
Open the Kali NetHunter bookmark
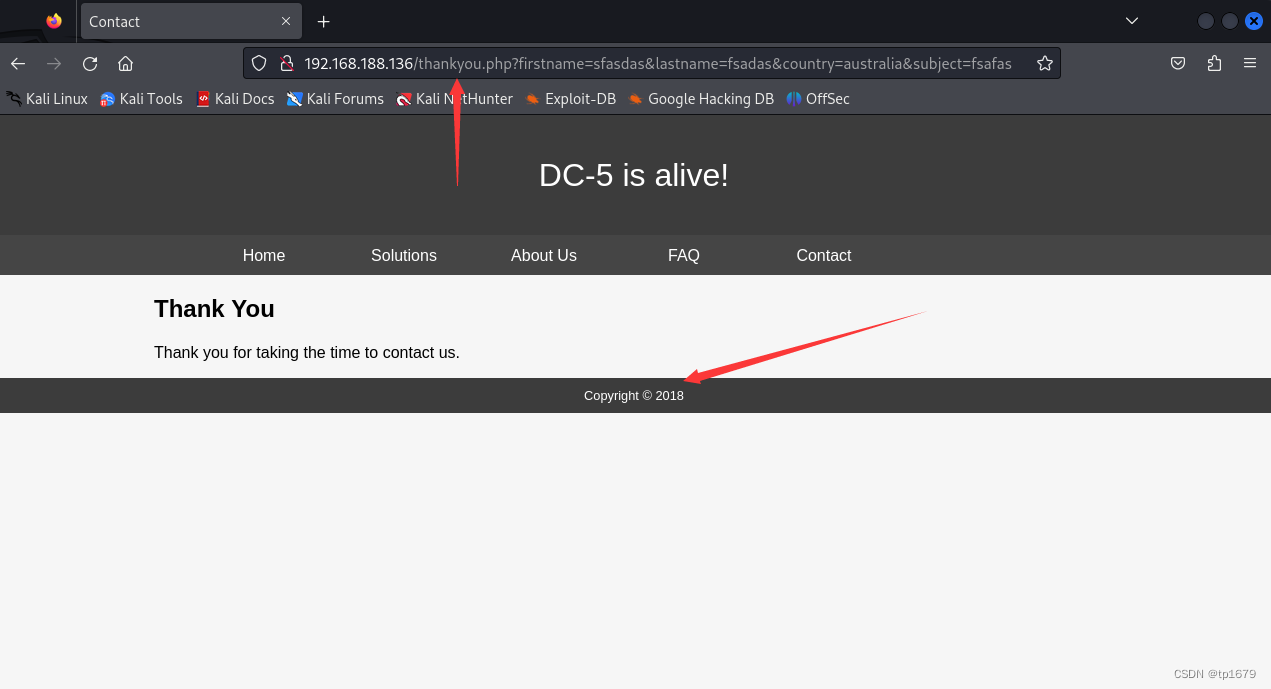454,99
